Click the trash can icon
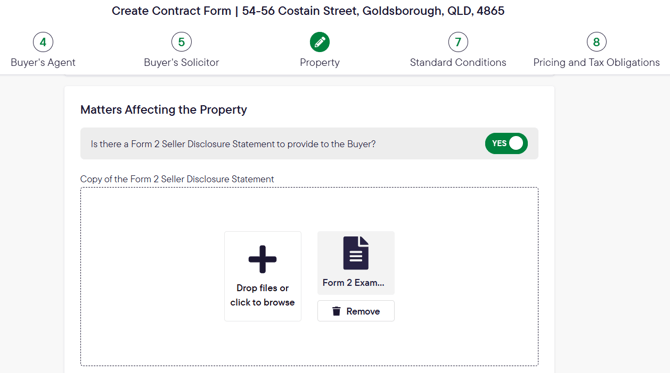This screenshot has width=670, height=373. [337, 311]
